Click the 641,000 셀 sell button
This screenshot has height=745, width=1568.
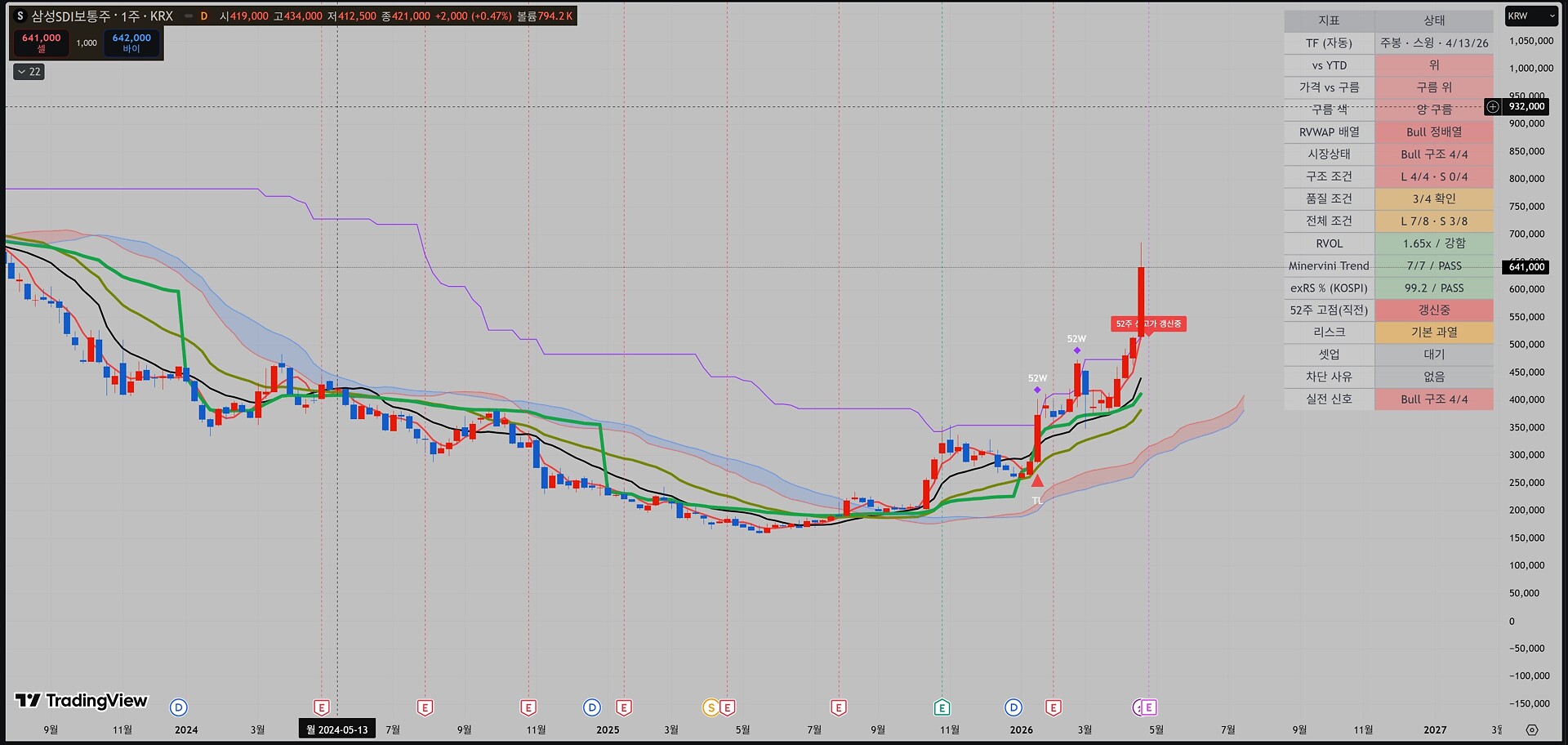(x=41, y=42)
